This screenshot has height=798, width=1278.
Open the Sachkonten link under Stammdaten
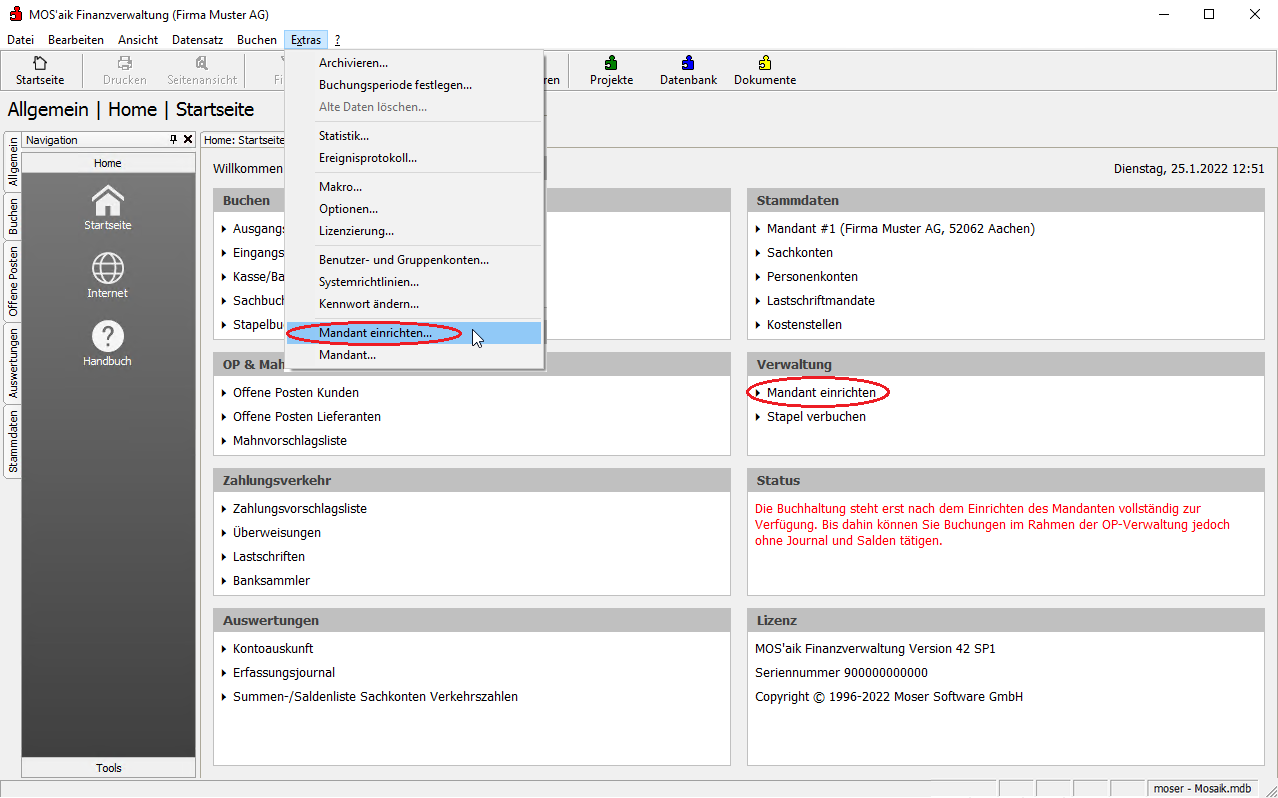pos(799,253)
